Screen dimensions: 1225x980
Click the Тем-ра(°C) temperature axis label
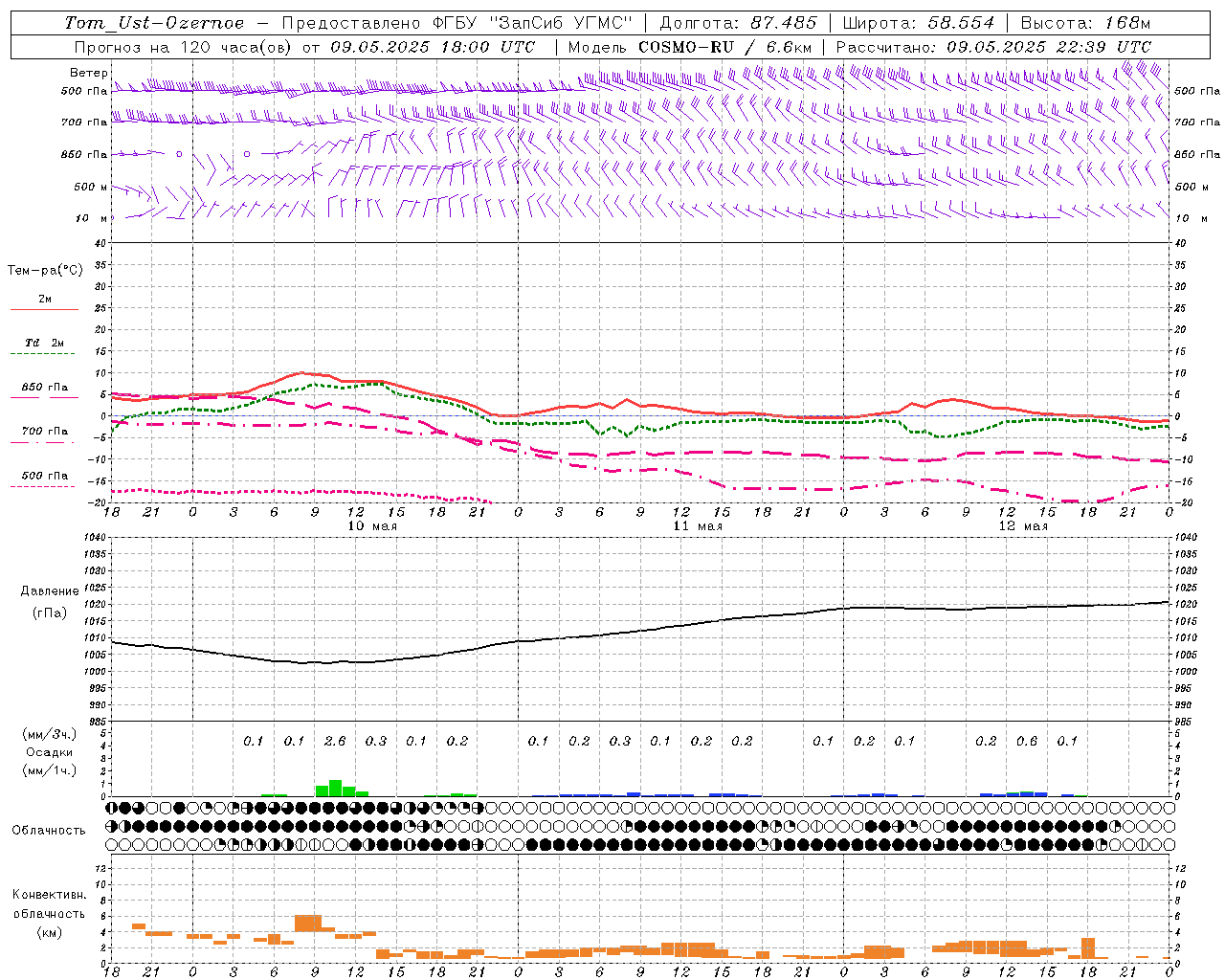coord(45,271)
